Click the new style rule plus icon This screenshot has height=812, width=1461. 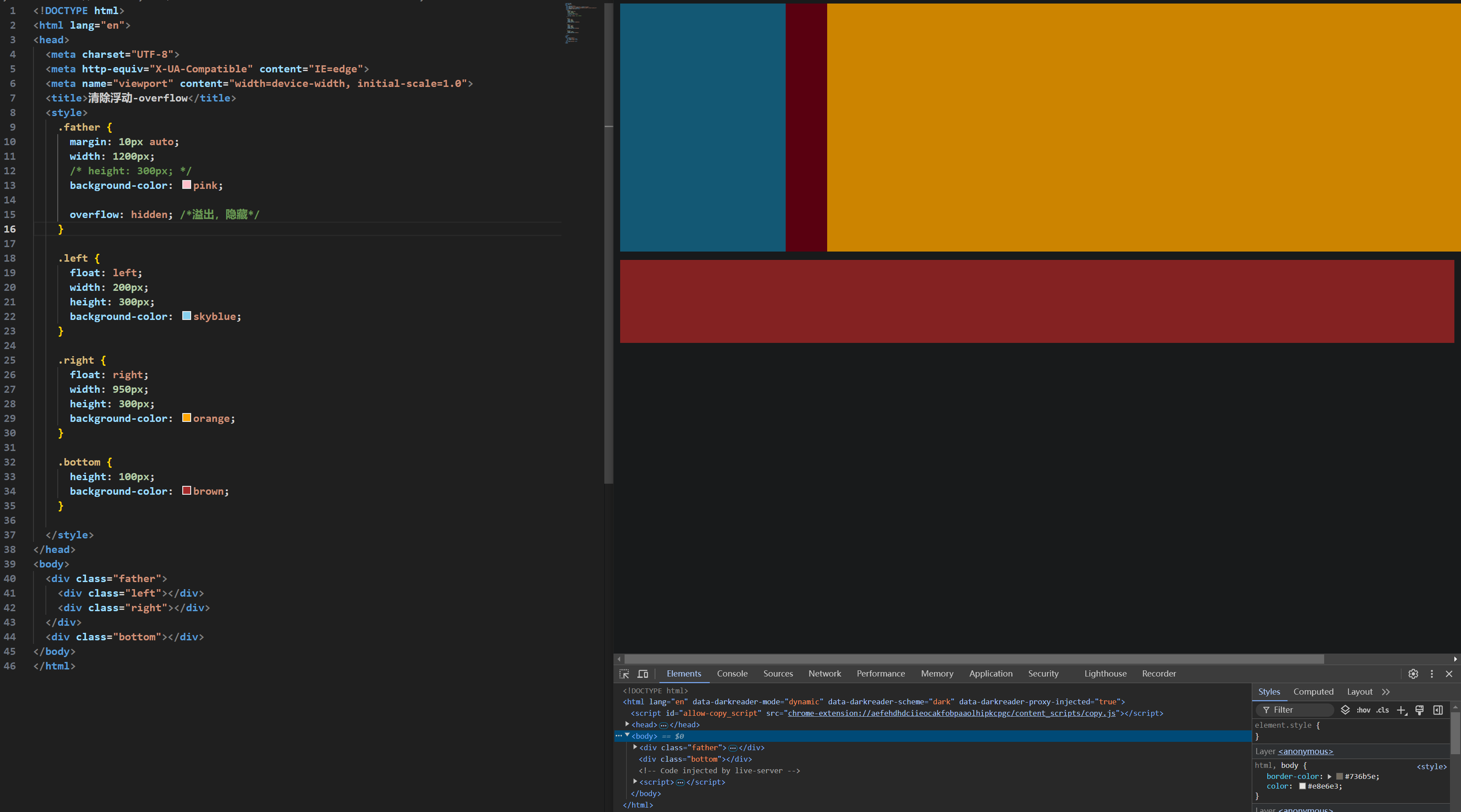coord(1401,710)
